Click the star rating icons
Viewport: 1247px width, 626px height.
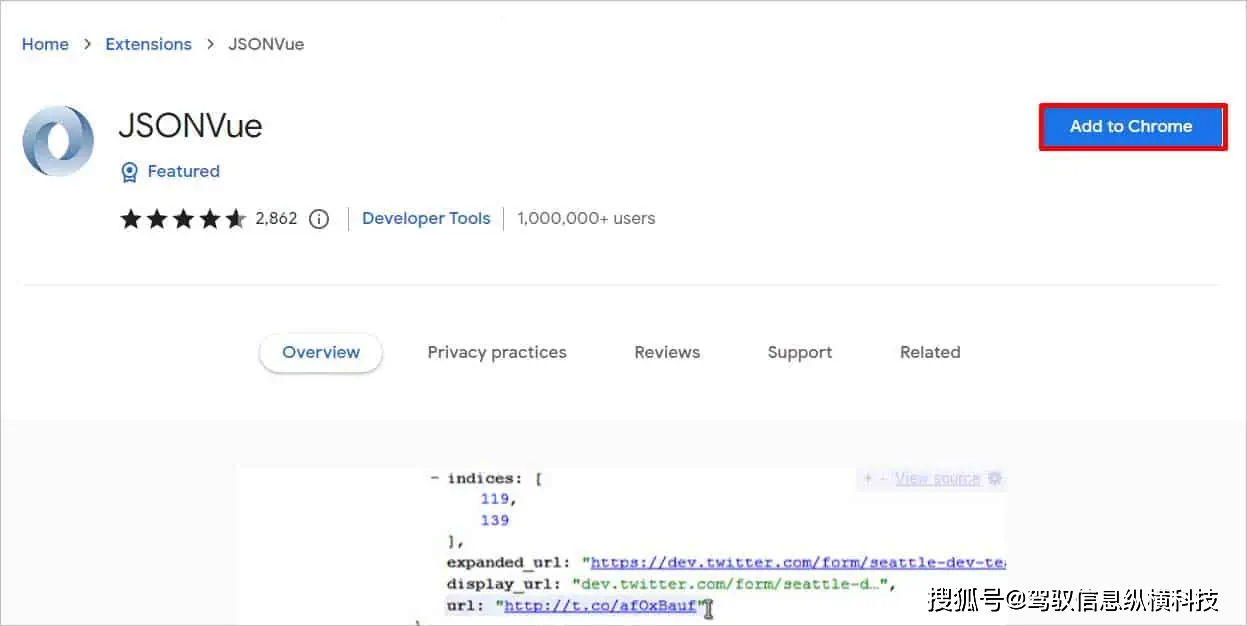click(182, 219)
